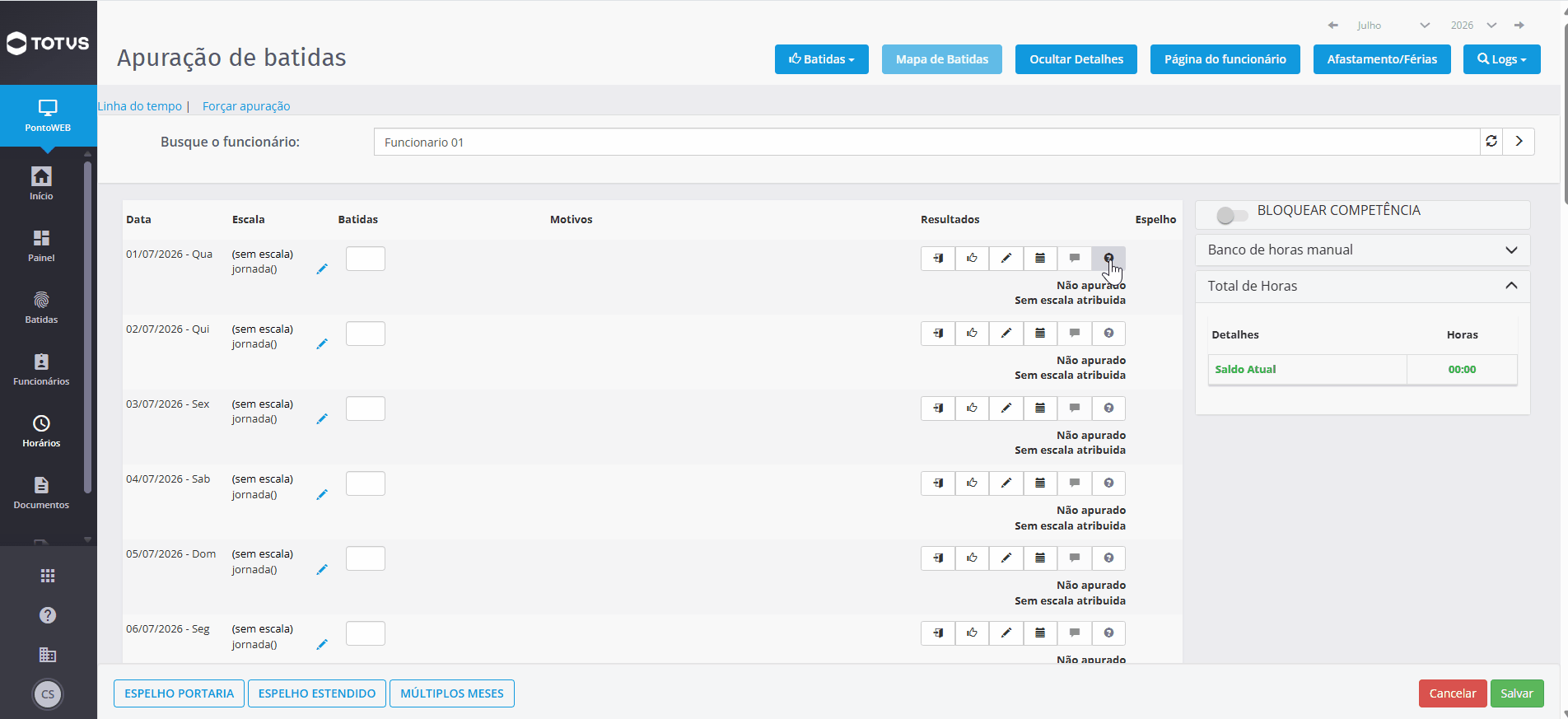Open the Logs dropdown button
The image size is (1568, 719).
1502,59
